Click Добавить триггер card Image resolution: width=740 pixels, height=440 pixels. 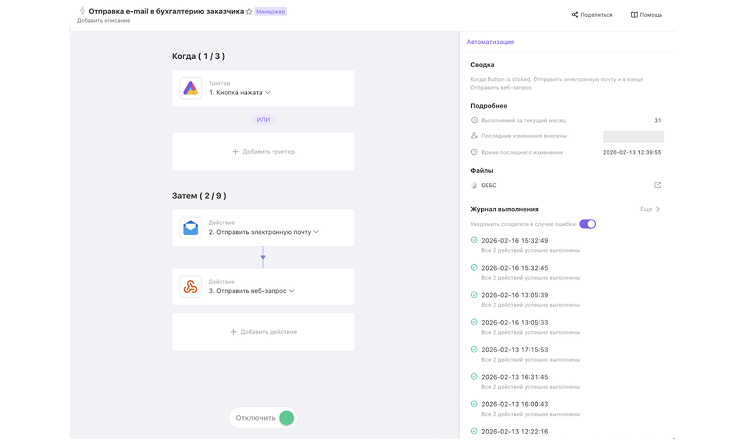(x=263, y=152)
